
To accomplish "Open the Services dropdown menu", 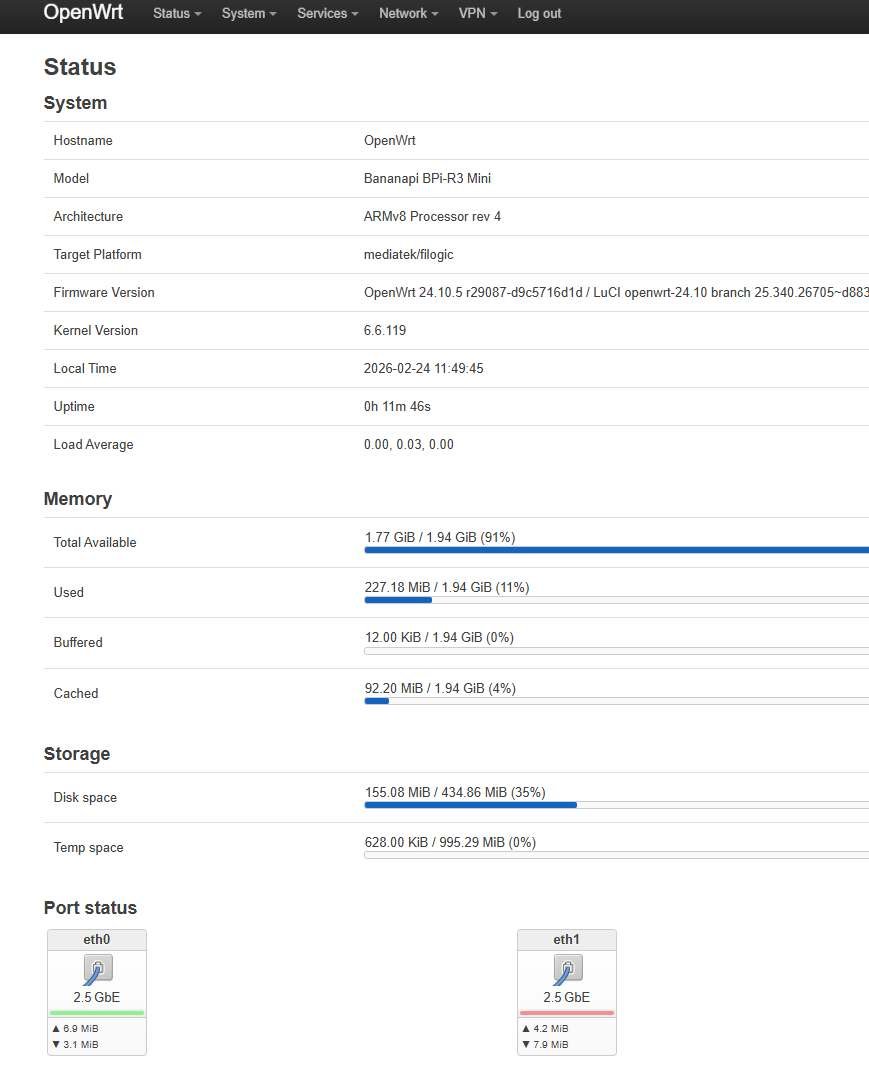I will click(328, 14).
